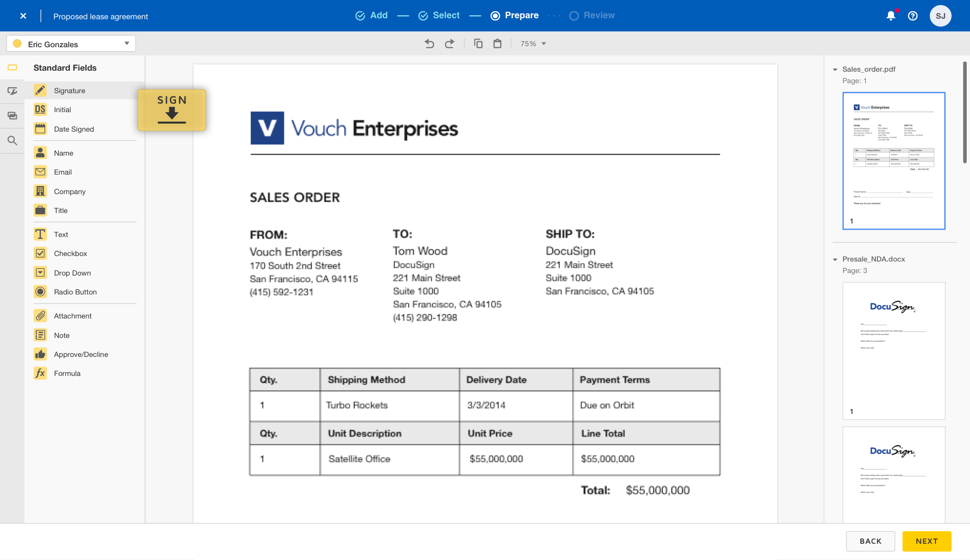Select the Signature field icon

[40, 90]
